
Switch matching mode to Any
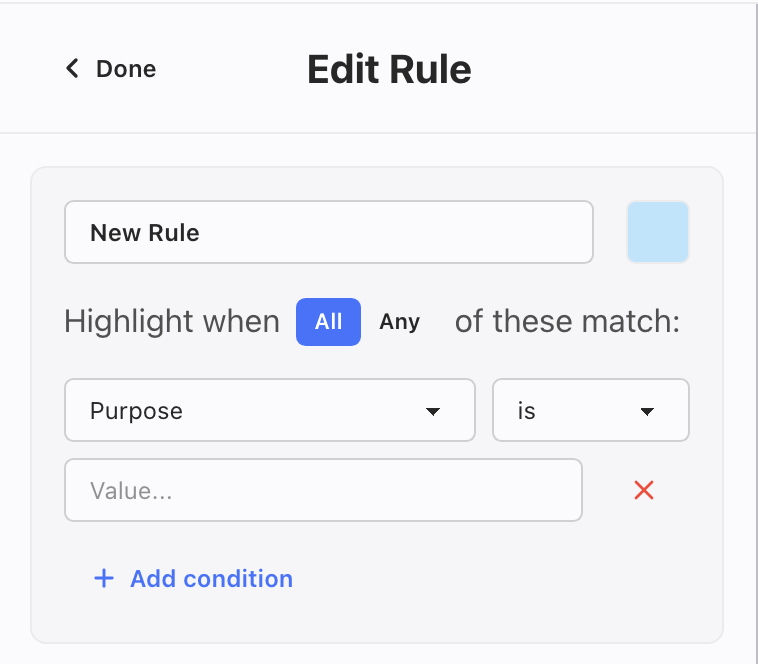coord(399,322)
